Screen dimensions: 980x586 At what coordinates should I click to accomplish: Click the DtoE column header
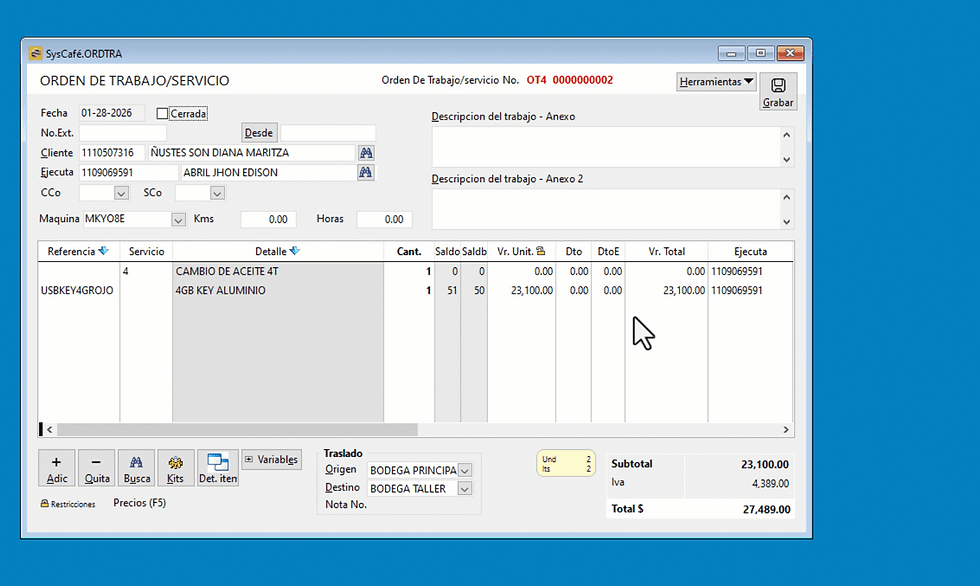(x=608, y=251)
